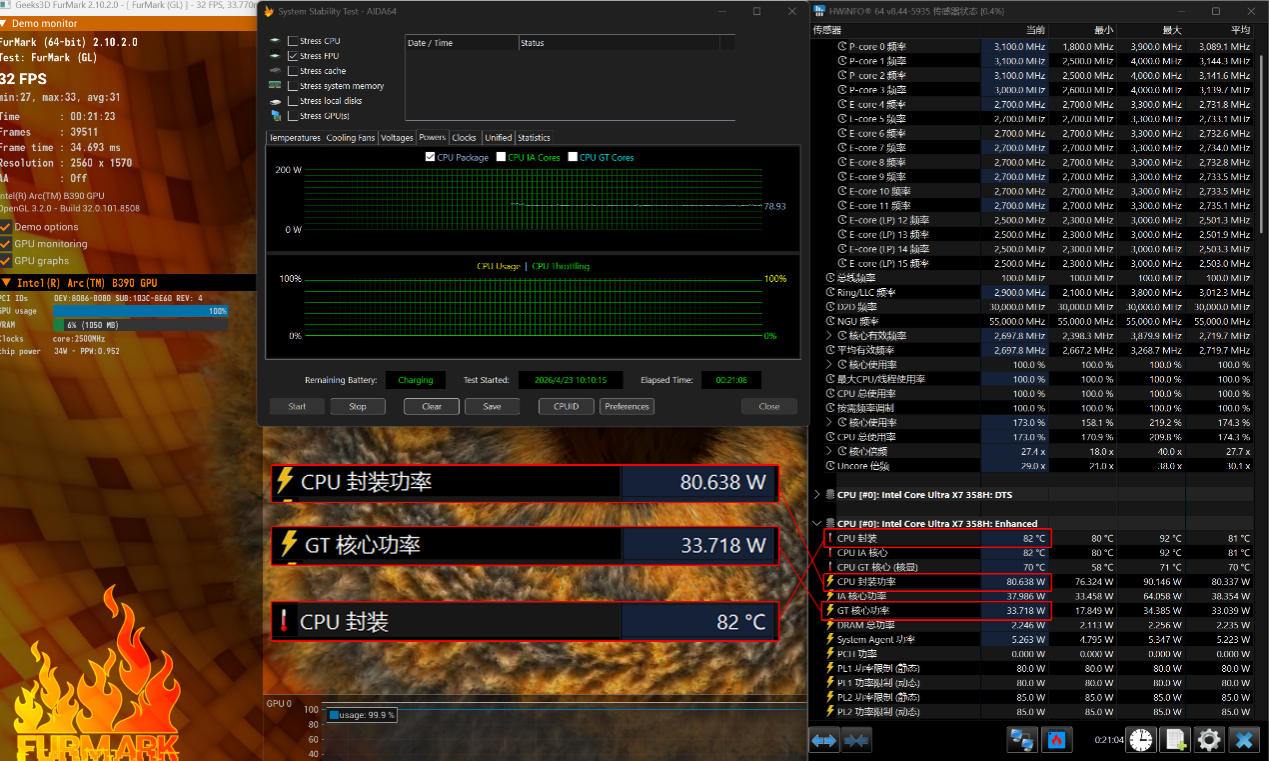This screenshot has width=1269, height=761.
Task: Click the CPU 封装 thermometer icon in HWiNFO list
Action: [x=830, y=538]
